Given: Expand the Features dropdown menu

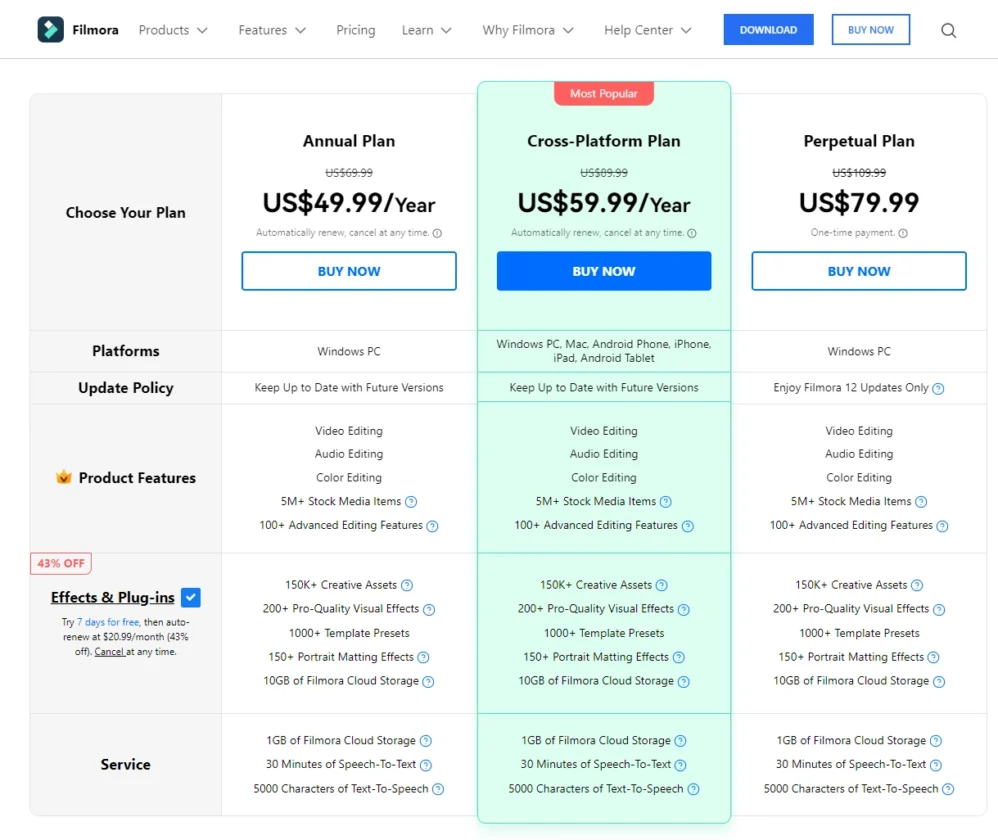Looking at the screenshot, I should (272, 30).
